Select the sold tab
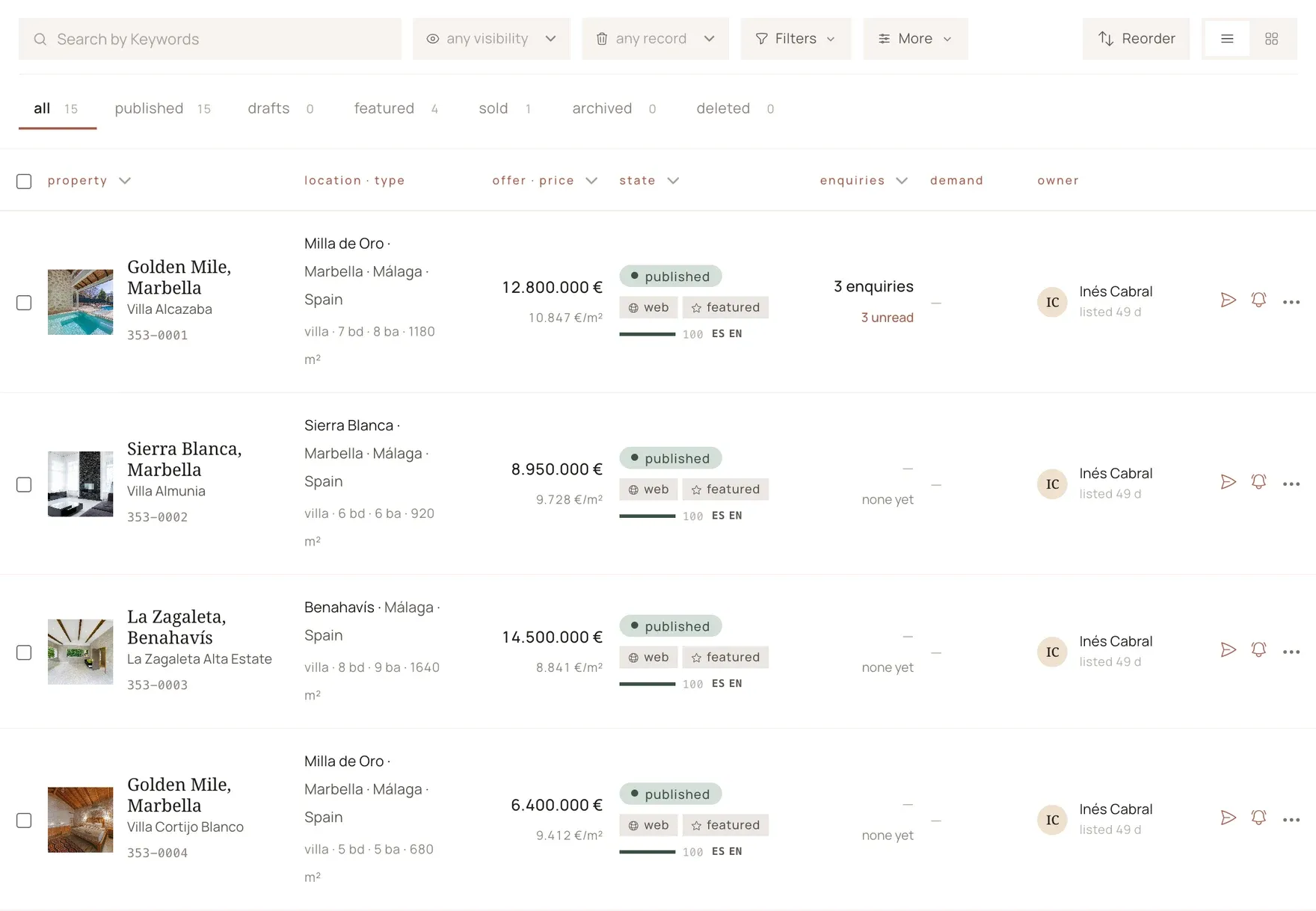 pos(505,108)
